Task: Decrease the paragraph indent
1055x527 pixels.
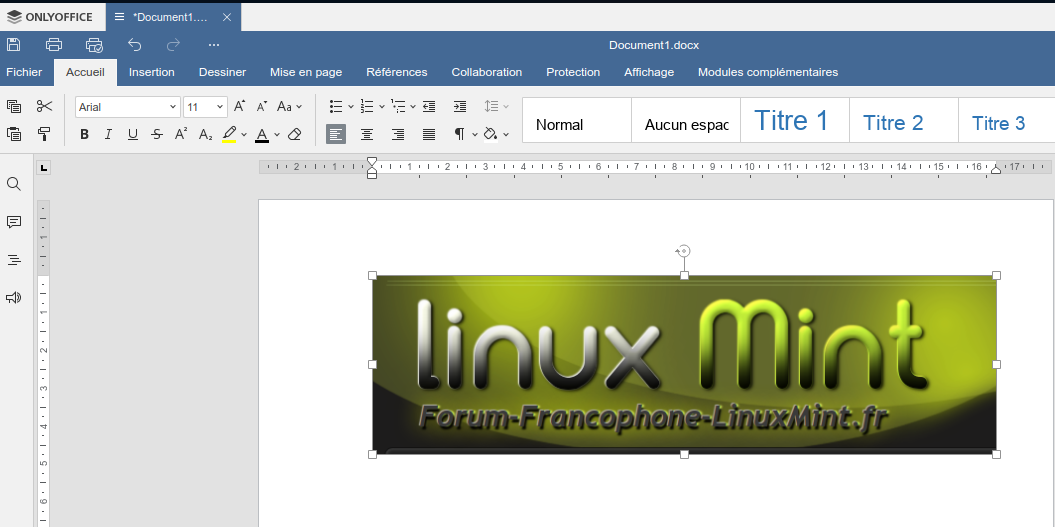Action: 429,106
